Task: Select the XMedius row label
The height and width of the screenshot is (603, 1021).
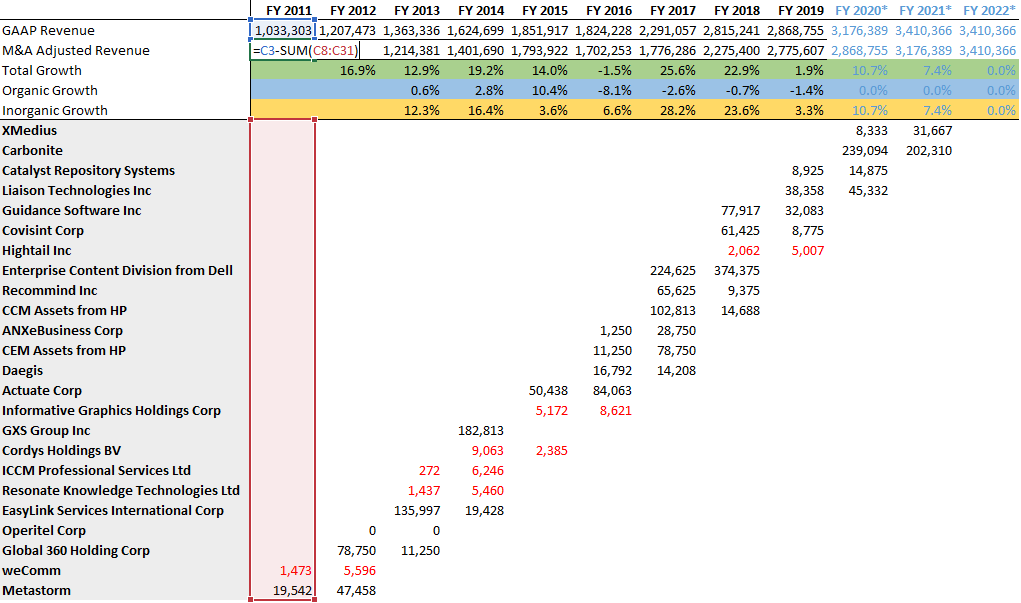Action: tap(29, 131)
